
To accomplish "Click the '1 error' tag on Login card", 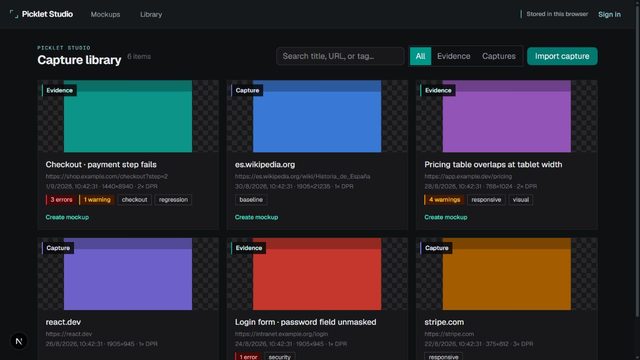I will [248, 357].
